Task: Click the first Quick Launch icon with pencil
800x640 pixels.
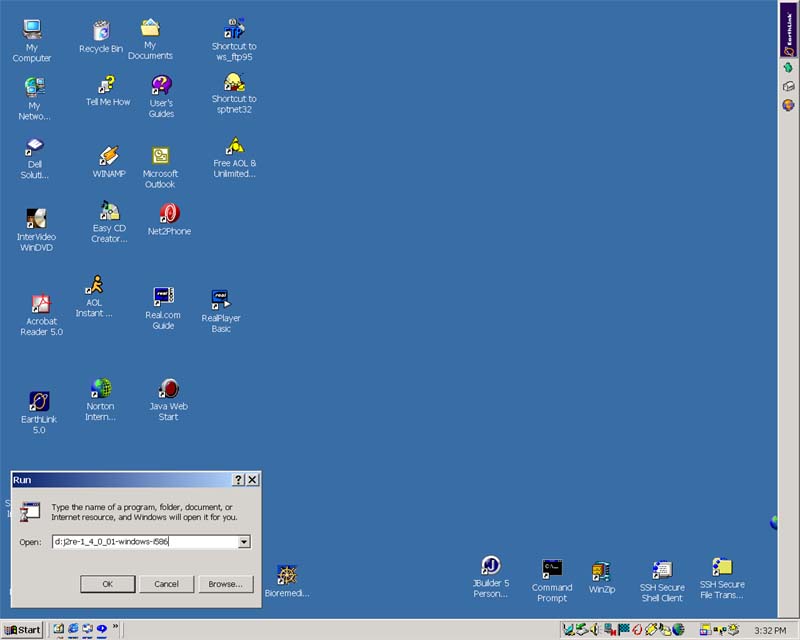Action: (x=59, y=629)
